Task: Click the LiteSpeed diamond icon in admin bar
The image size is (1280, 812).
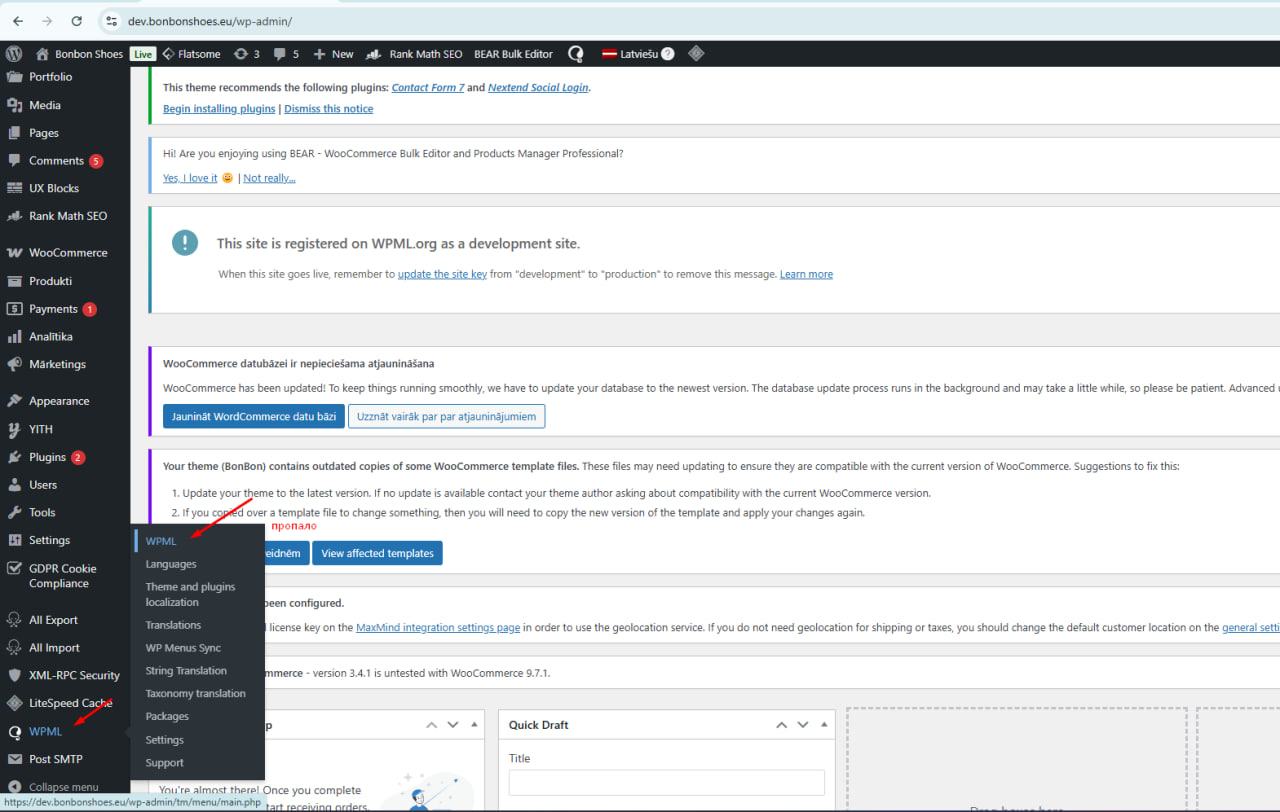Action: (696, 54)
